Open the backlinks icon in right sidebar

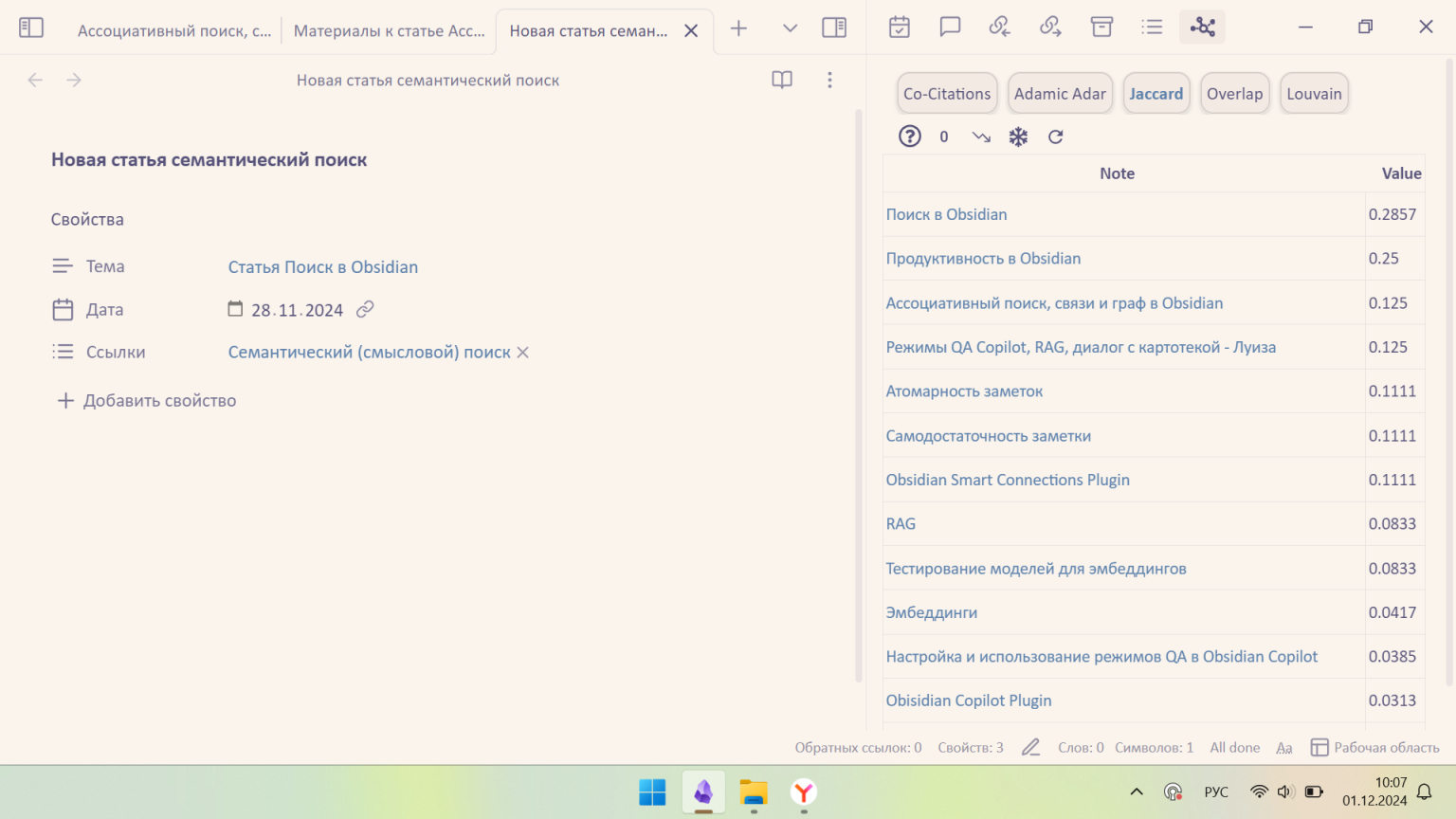(x=999, y=27)
